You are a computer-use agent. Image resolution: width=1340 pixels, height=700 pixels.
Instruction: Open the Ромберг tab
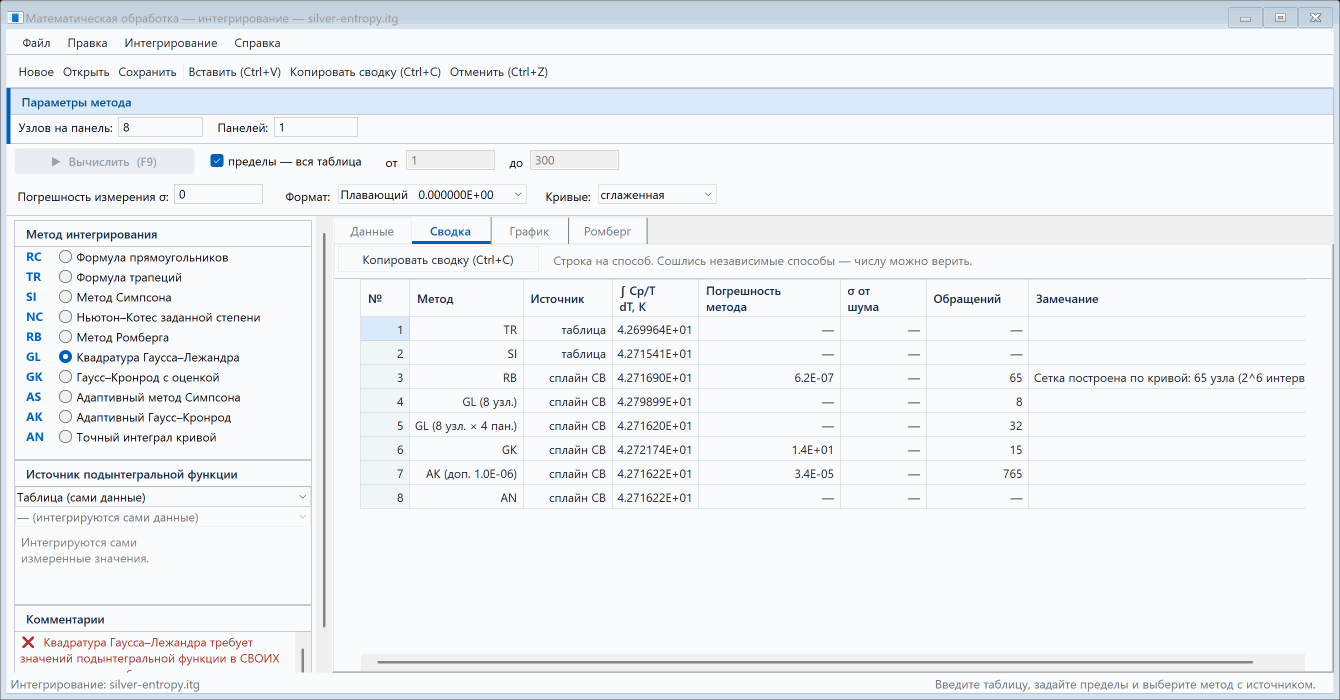(608, 231)
